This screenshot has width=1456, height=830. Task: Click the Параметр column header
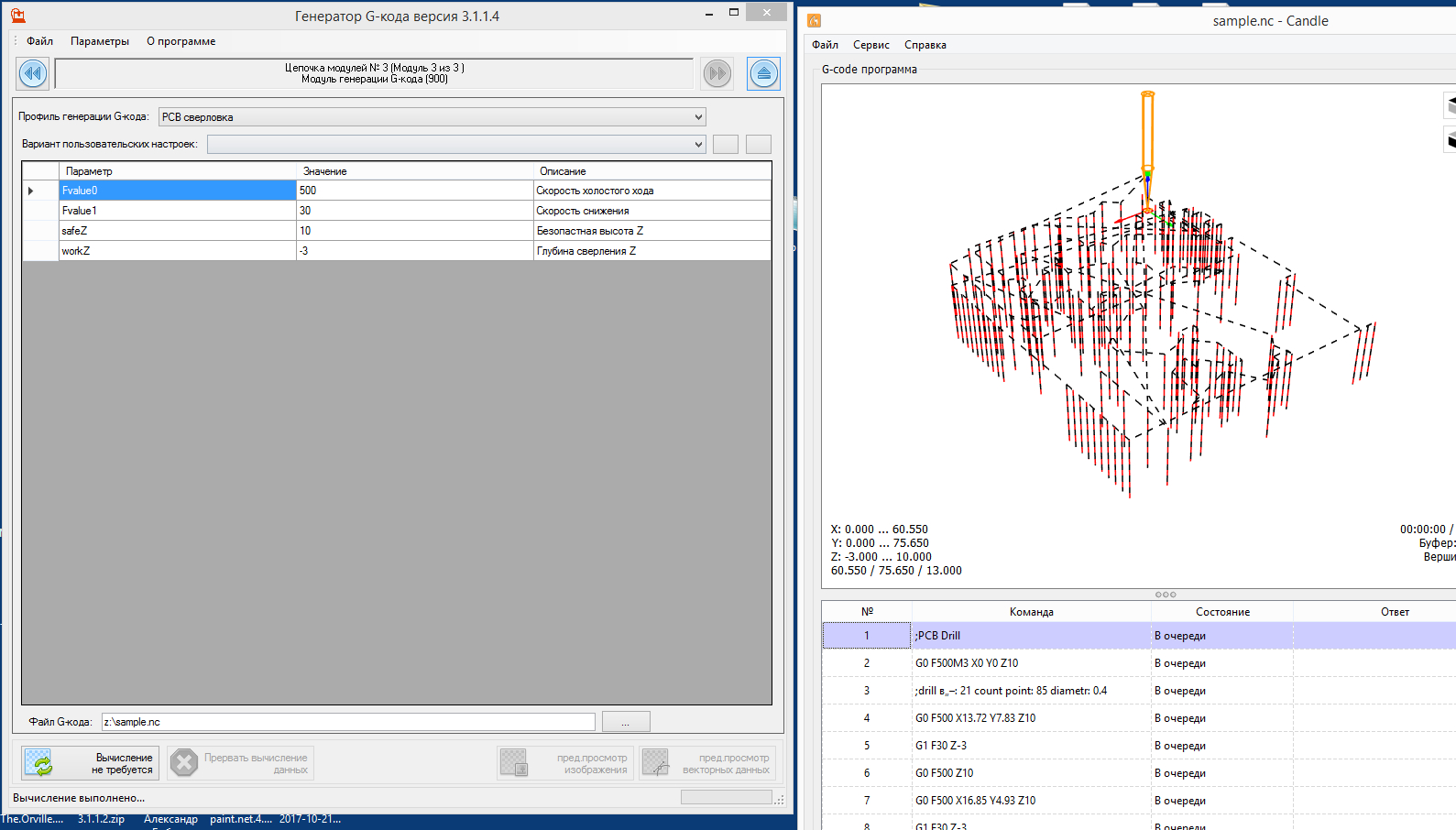(x=178, y=171)
